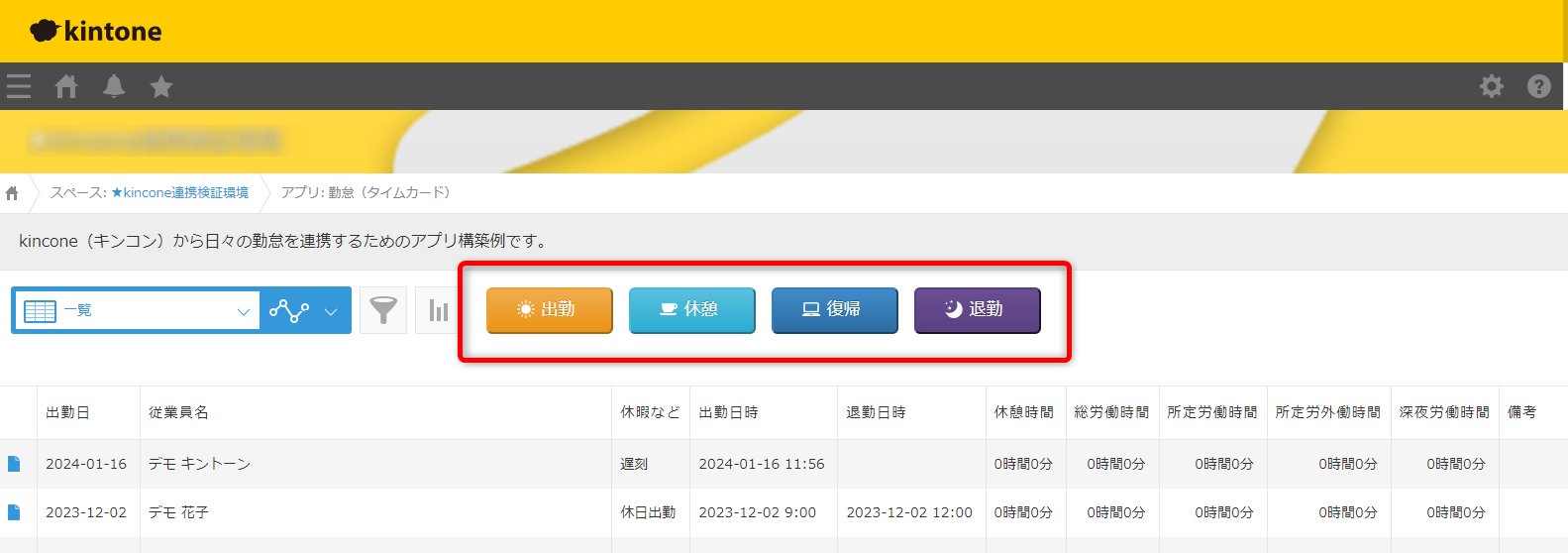Open the notifications bell
1568x553 pixels.
point(114,86)
